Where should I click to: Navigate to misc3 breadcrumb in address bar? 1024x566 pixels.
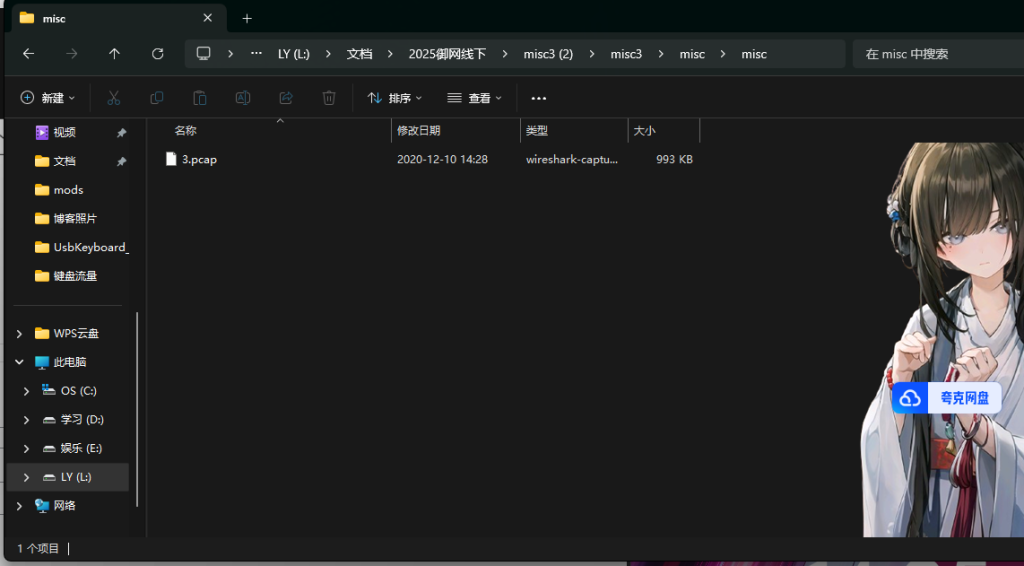[626, 54]
